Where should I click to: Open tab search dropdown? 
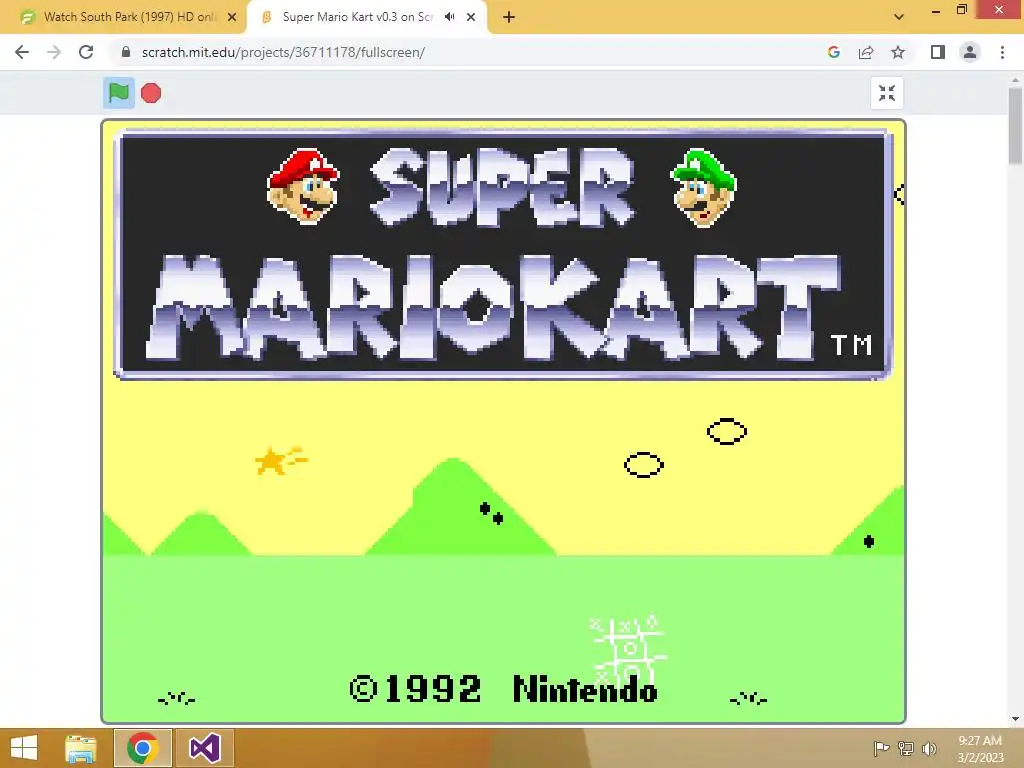899,17
